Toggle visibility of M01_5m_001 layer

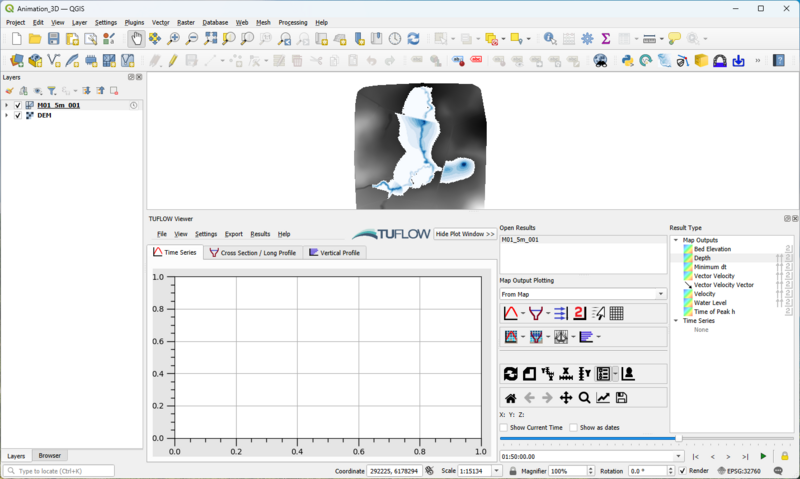pos(18,104)
